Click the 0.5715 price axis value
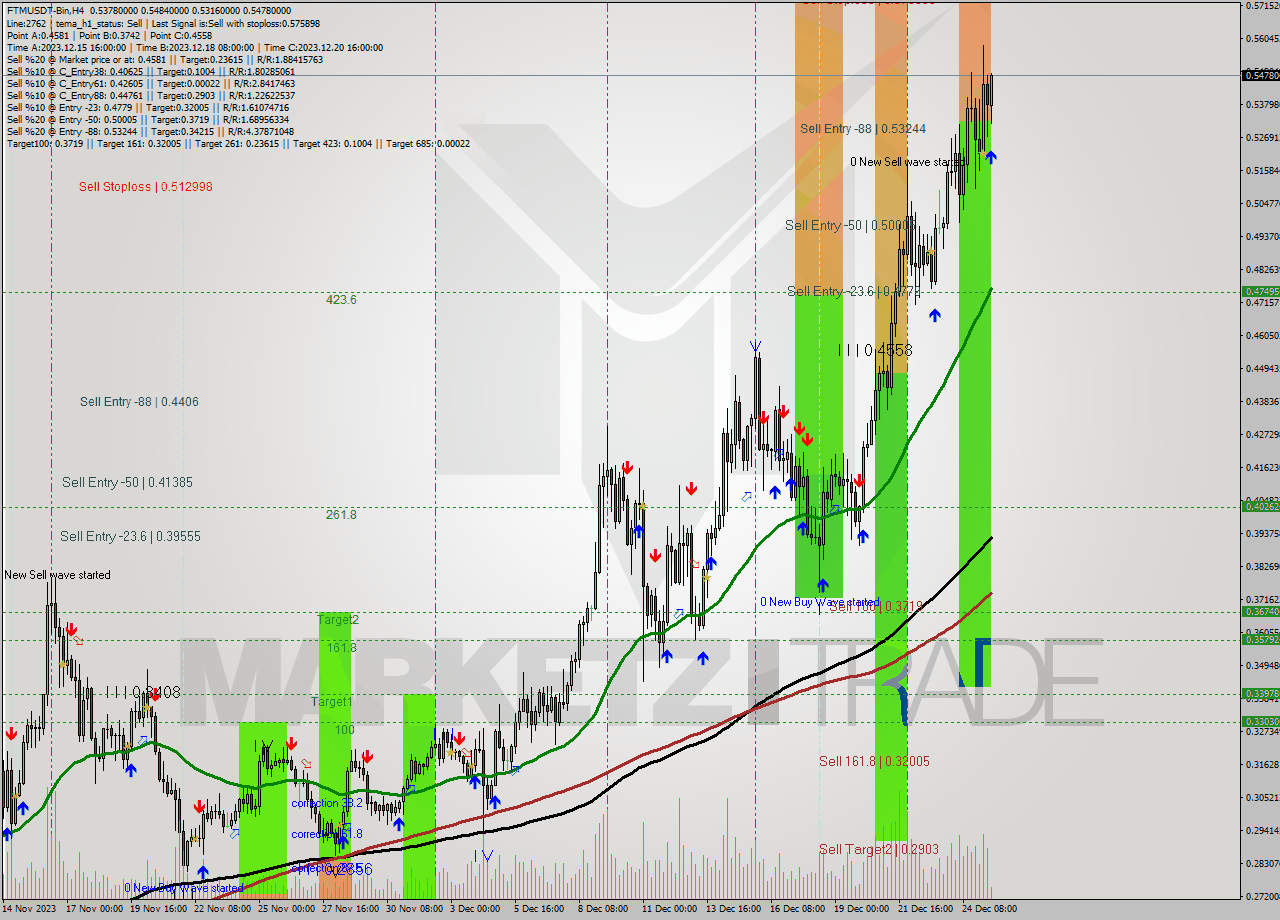This screenshot has width=1280, height=920. point(1262,6)
